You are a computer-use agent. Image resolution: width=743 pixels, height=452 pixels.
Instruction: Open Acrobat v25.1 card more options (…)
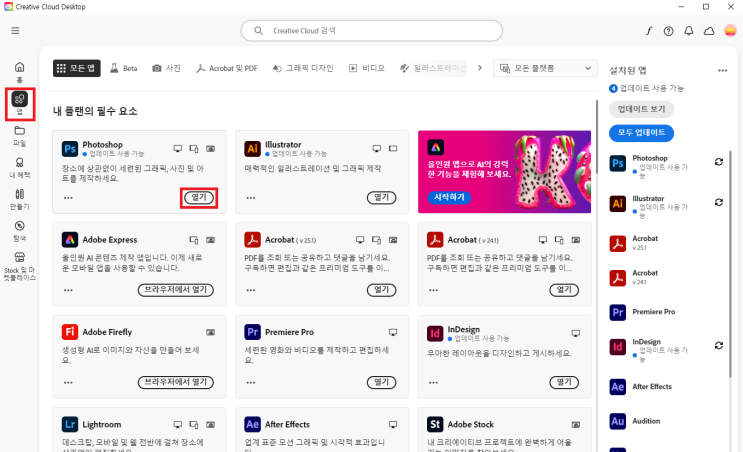pos(251,290)
